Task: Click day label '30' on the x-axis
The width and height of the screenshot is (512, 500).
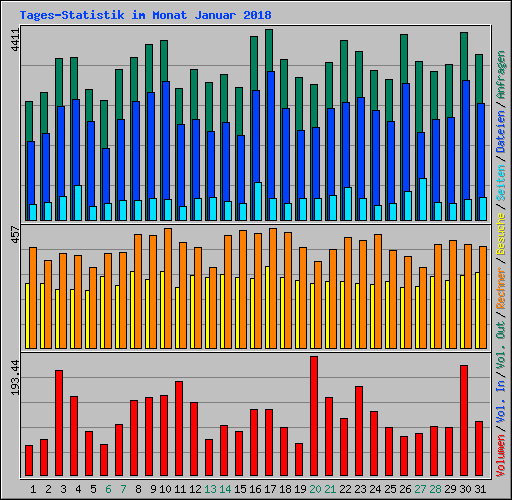Action: 465,489
